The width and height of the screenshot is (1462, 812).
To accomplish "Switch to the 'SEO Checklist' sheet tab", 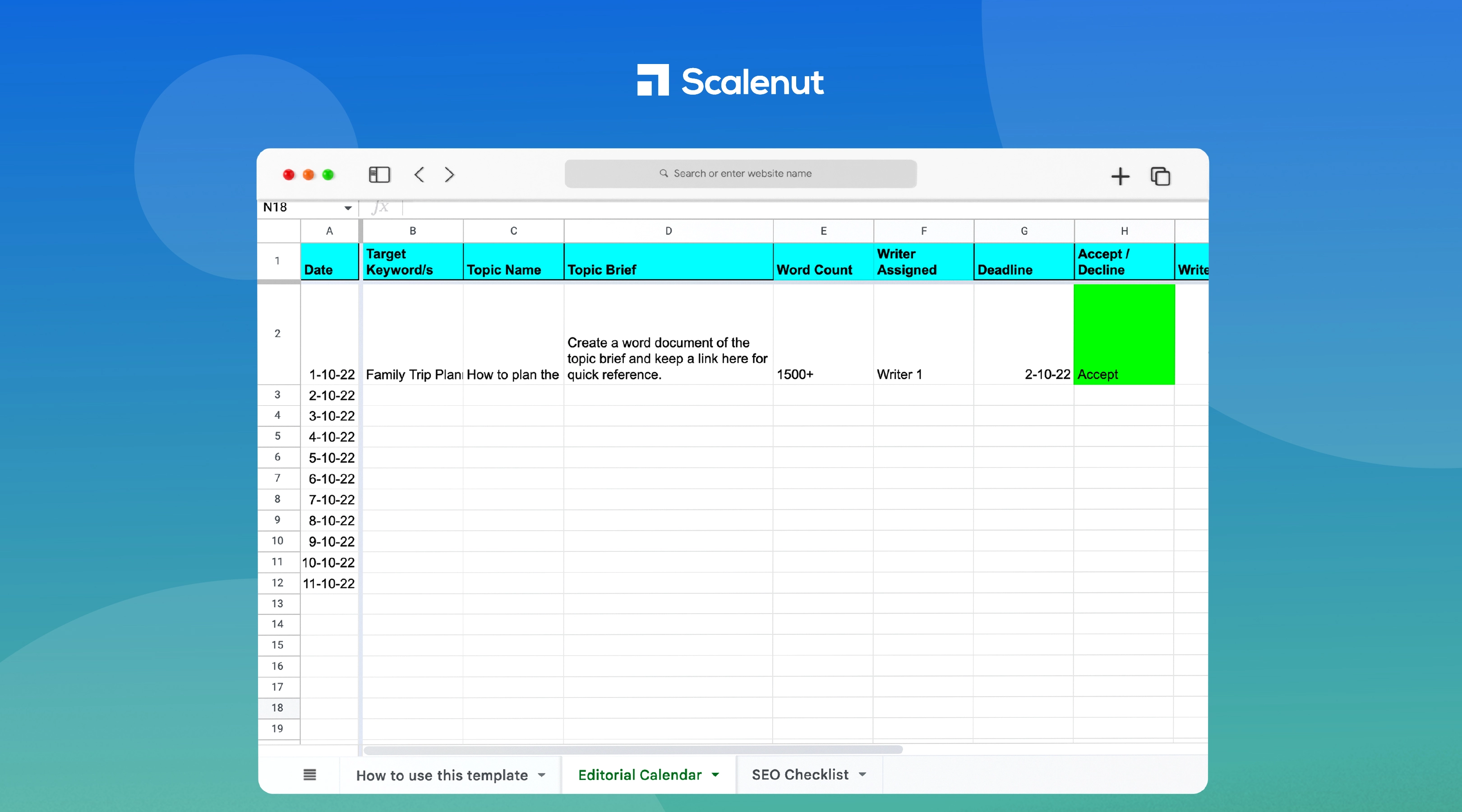I will 800,775.
